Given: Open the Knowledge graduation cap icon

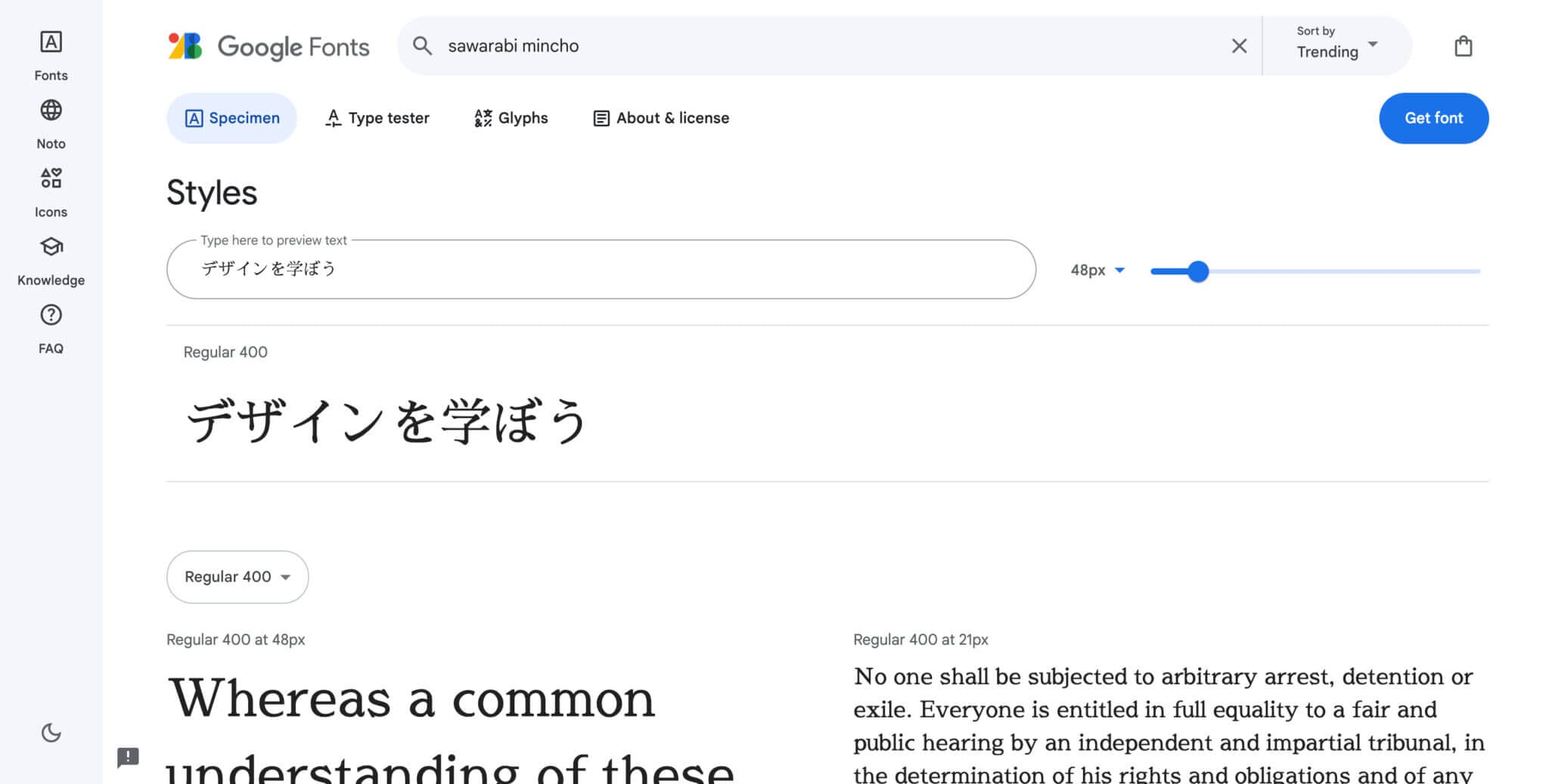Looking at the screenshot, I should click(x=51, y=246).
